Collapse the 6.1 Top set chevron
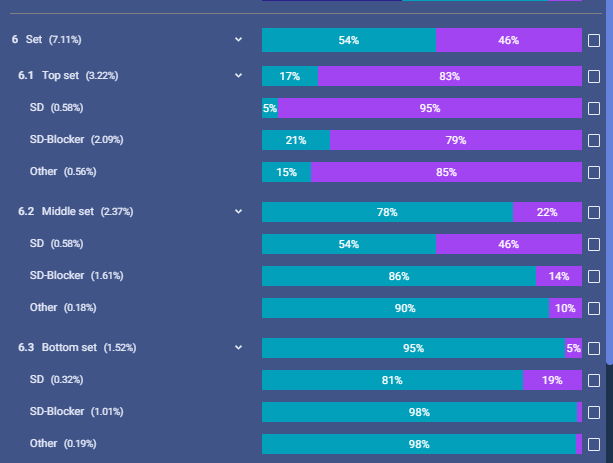 tap(238, 75)
